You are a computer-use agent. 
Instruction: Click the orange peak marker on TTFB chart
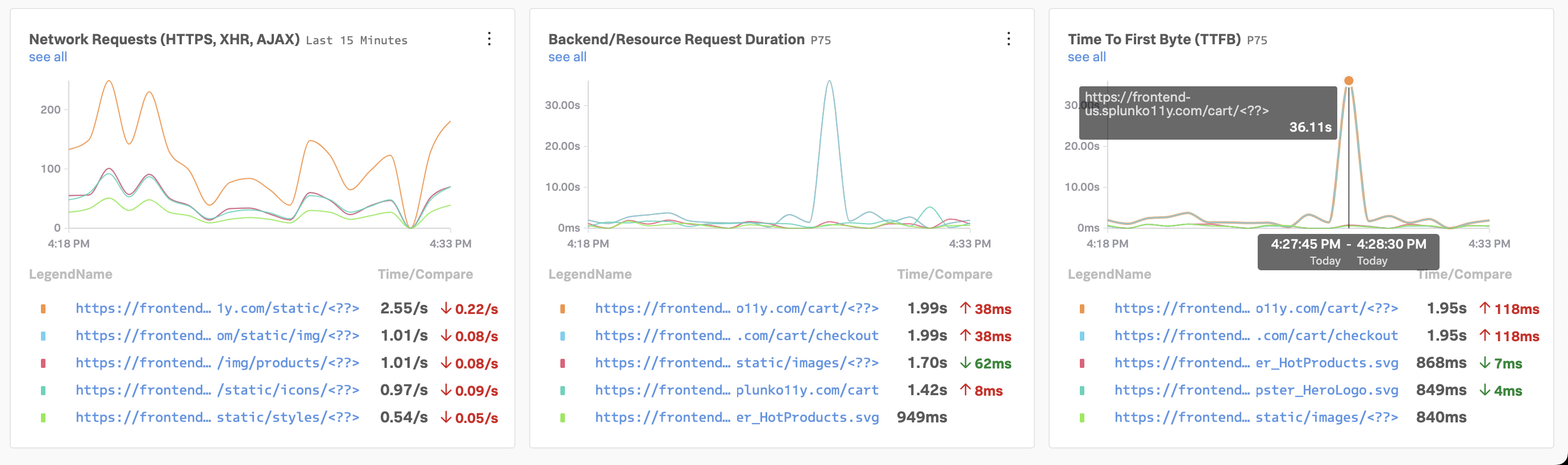1349,81
